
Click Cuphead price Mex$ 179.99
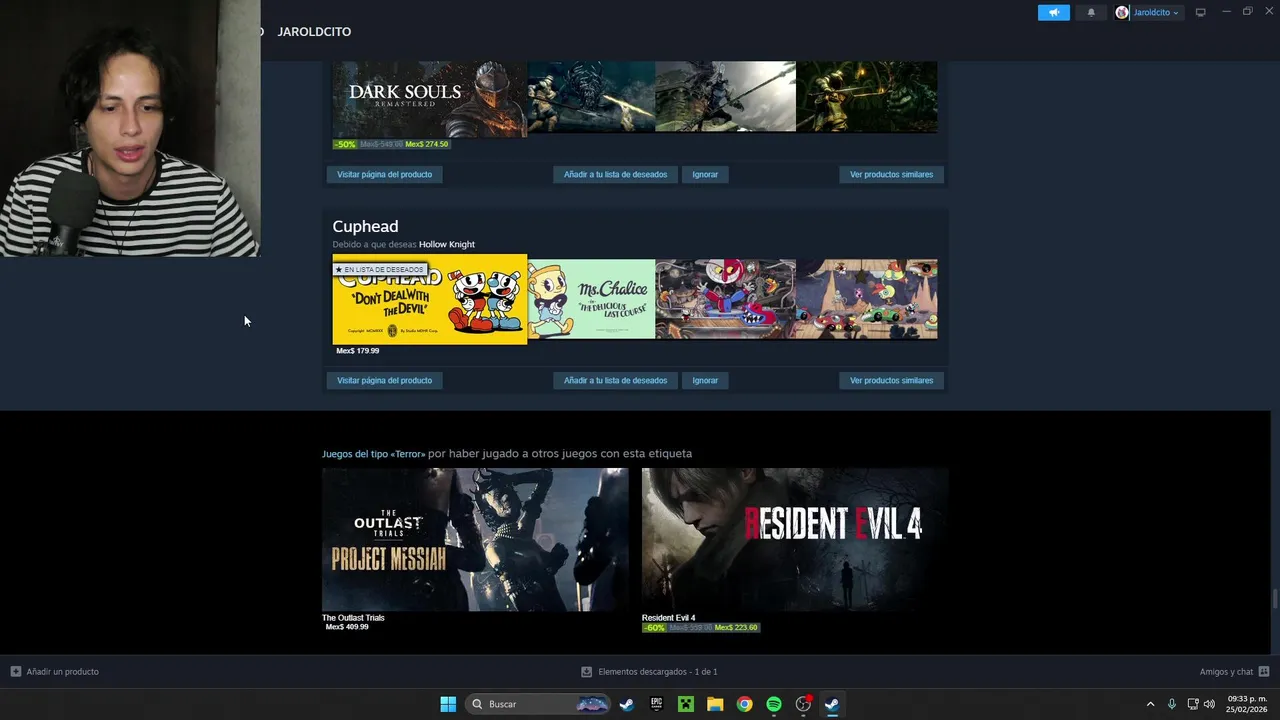[x=358, y=351]
